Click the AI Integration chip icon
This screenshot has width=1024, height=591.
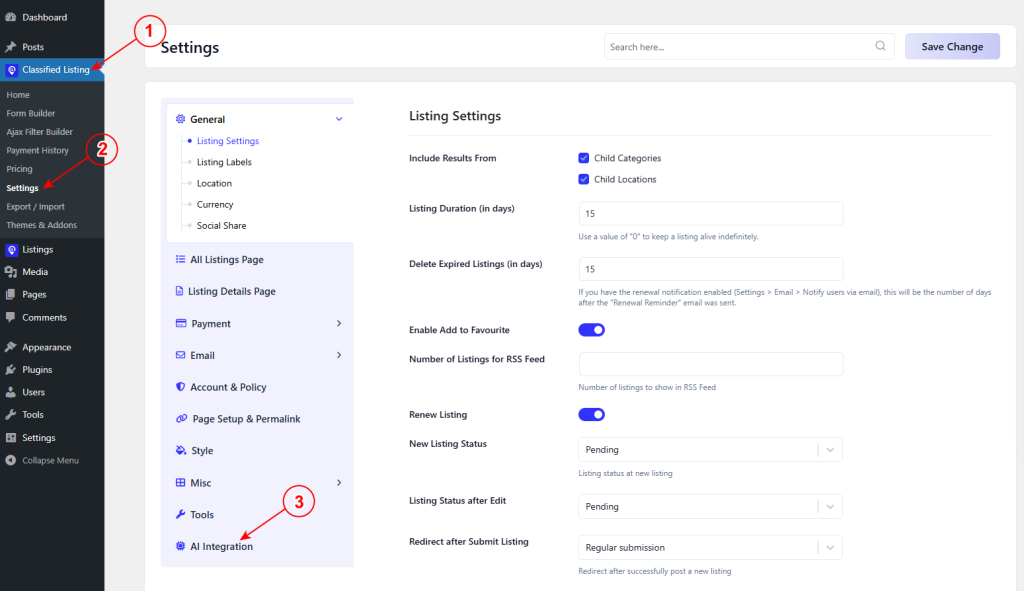click(180, 546)
